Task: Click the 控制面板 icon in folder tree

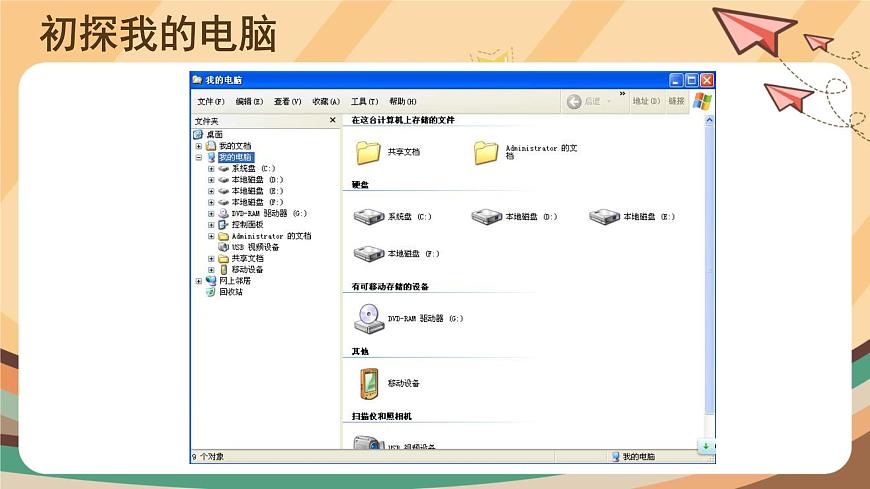Action: pos(223,224)
